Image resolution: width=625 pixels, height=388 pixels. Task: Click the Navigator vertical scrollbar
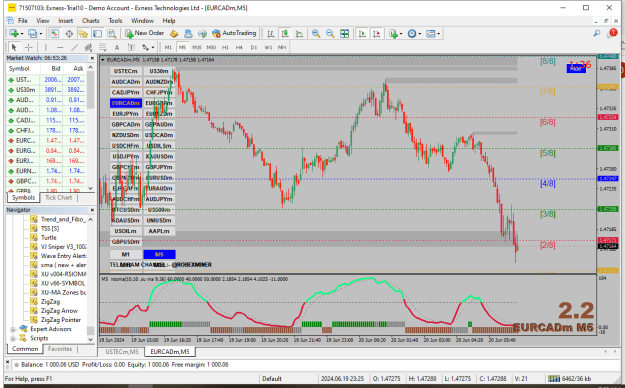91,279
